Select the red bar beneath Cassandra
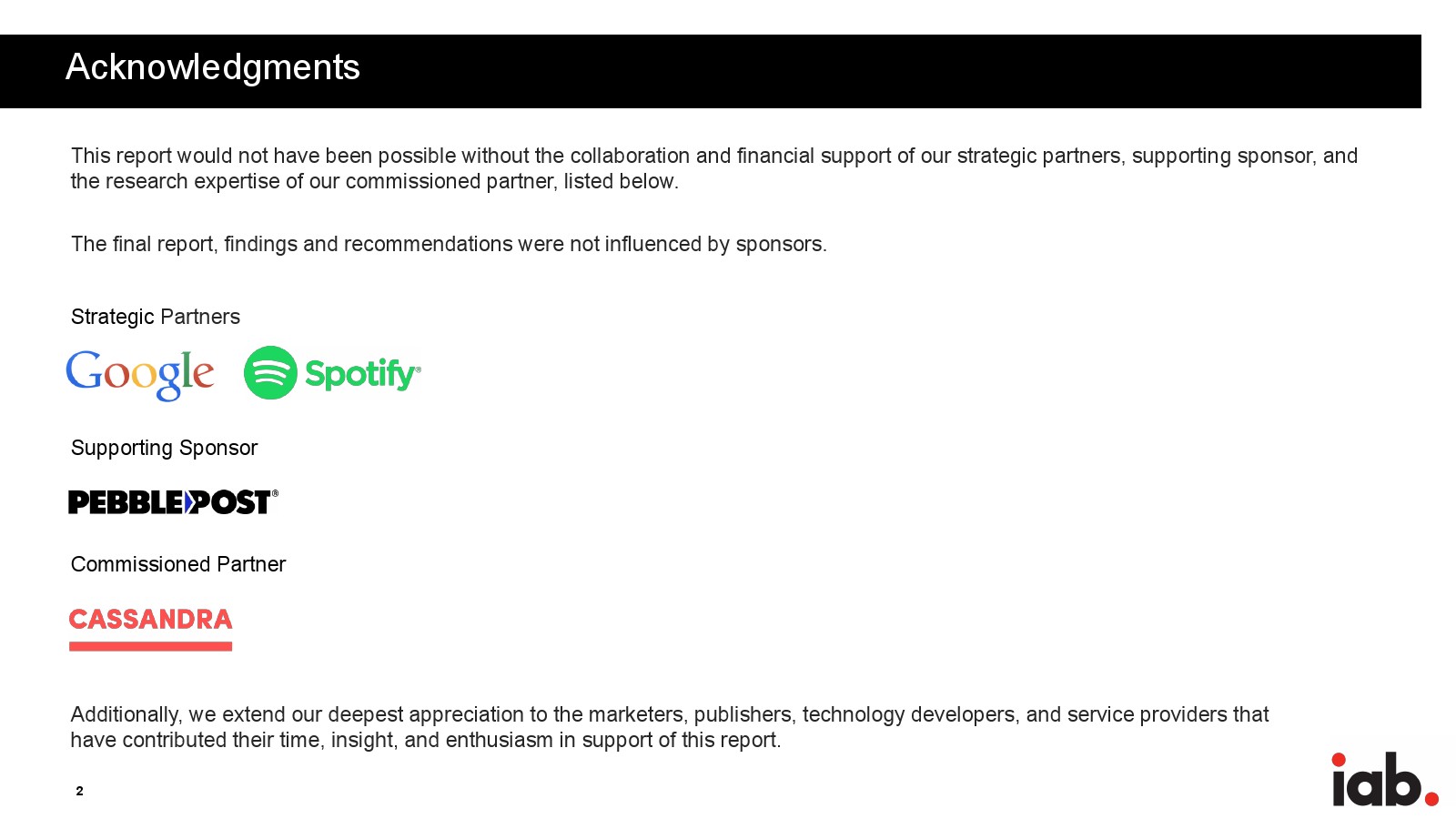Image resolution: width=1456 pixels, height=819 pixels. click(x=150, y=646)
